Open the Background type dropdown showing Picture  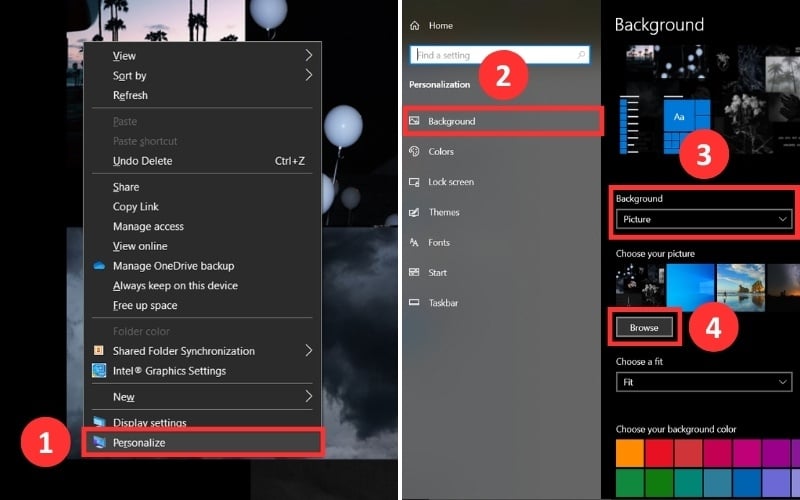tap(704, 219)
